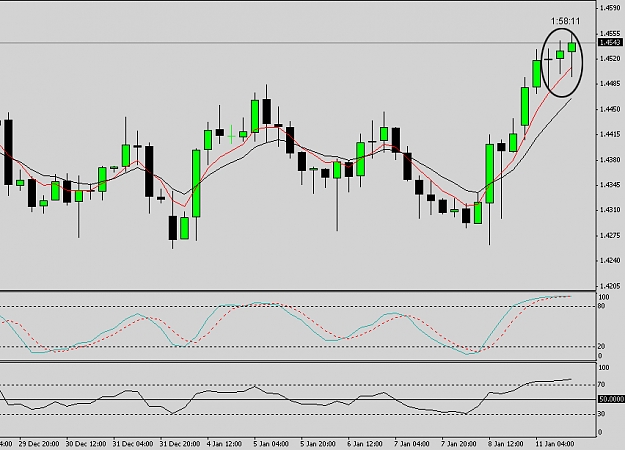This screenshot has width=625, height=450.
Task: Click the 1.4380 price axis label
Action: tap(611, 160)
